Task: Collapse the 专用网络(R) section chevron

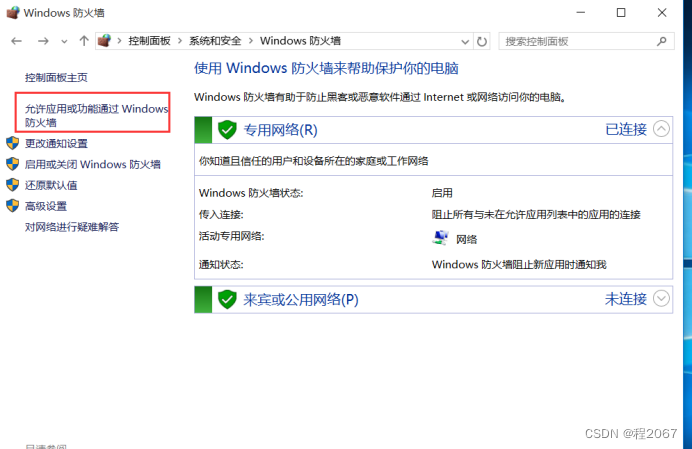Action: 661,129
